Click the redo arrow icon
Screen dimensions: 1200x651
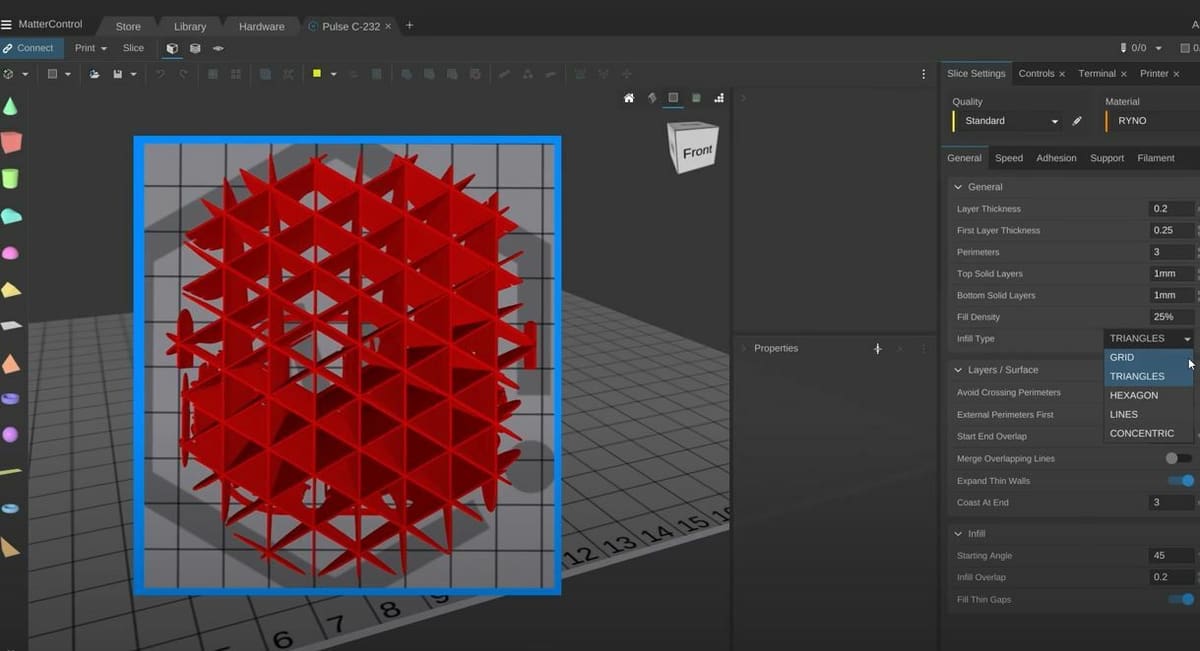tap(183, 74)
